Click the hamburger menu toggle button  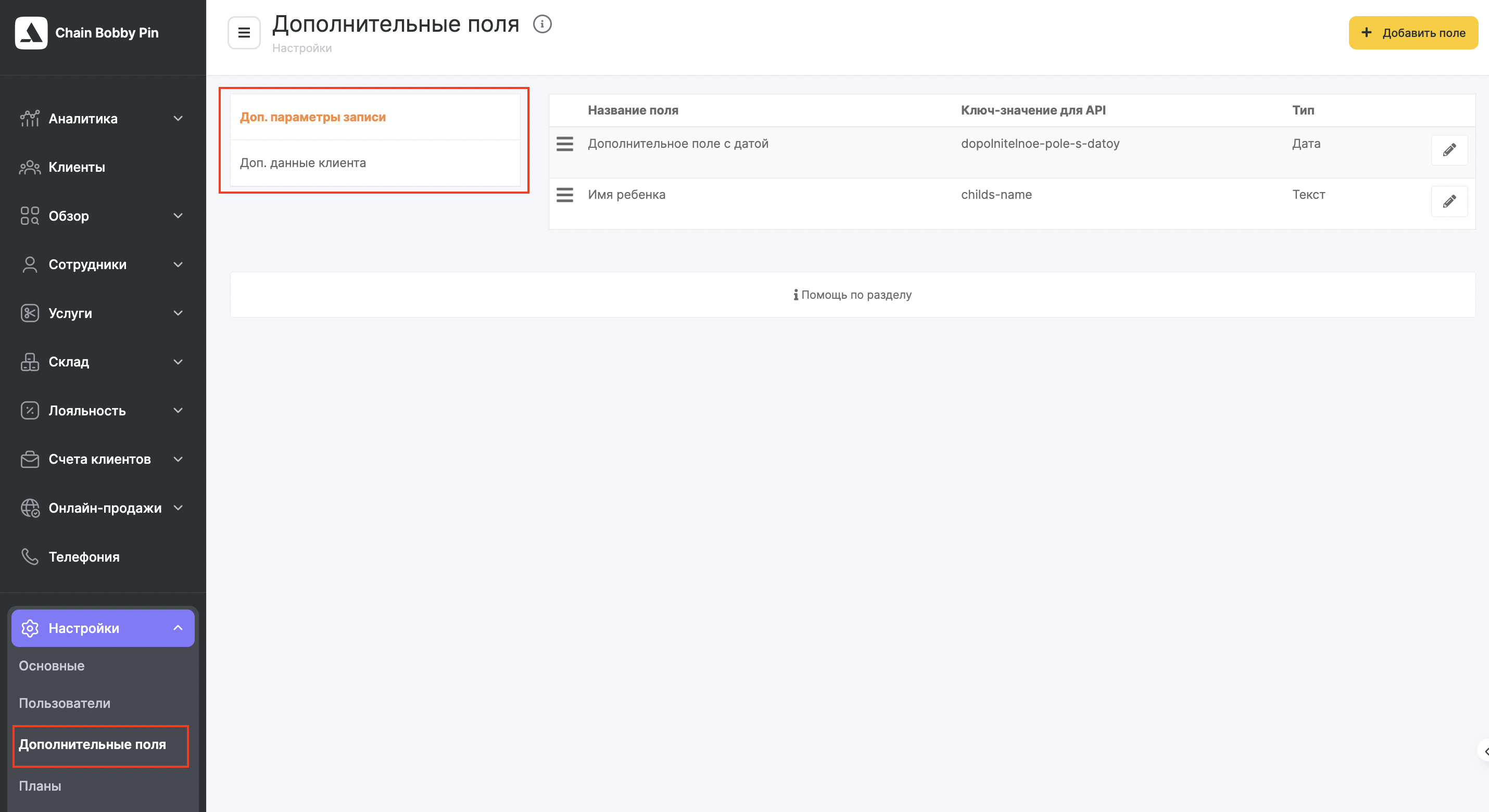[x=244, y=33]
